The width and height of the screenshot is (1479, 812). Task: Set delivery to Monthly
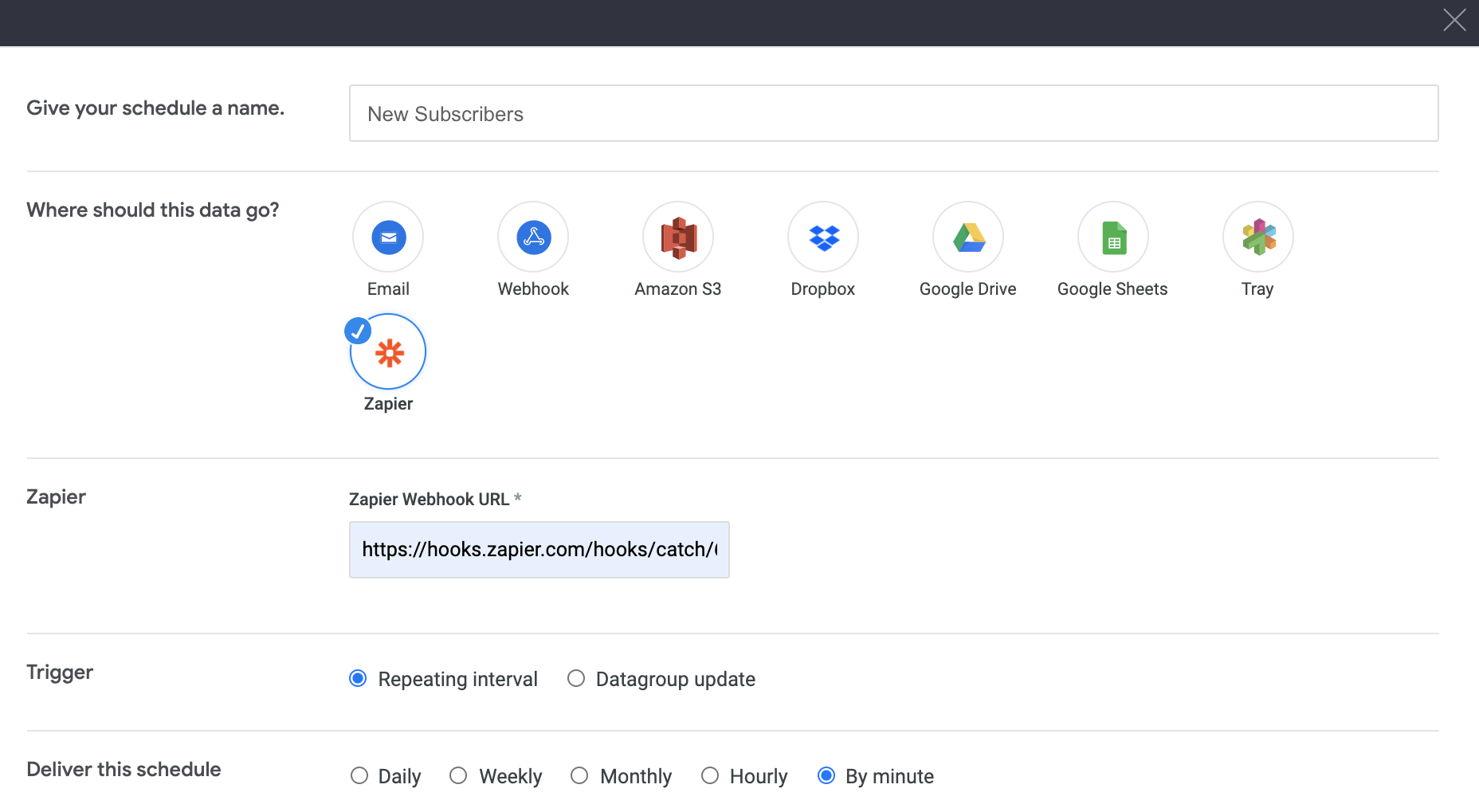click(x=579, y=775)
